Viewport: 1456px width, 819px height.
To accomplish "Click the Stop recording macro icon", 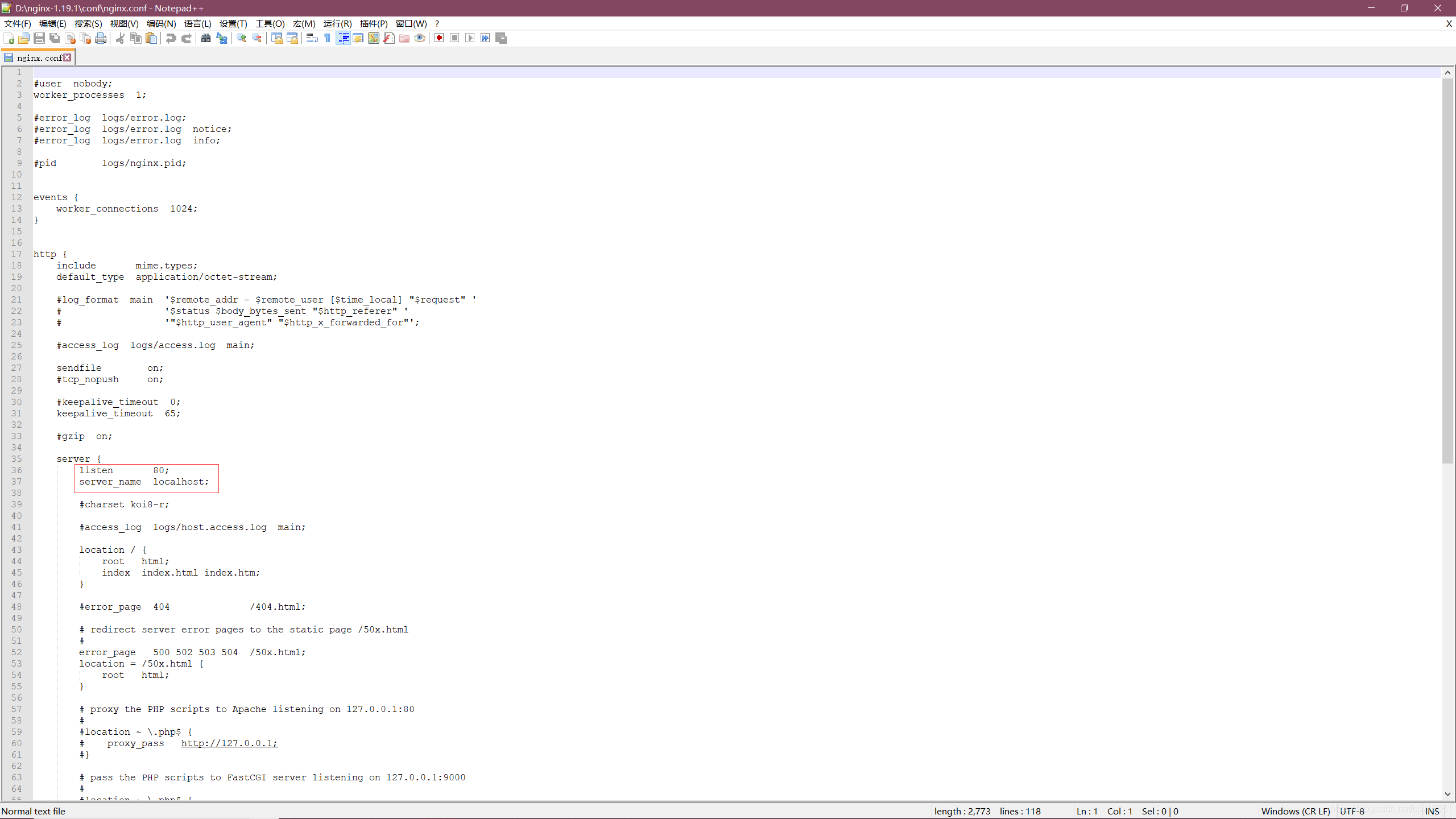I will [x=454, y=38].
